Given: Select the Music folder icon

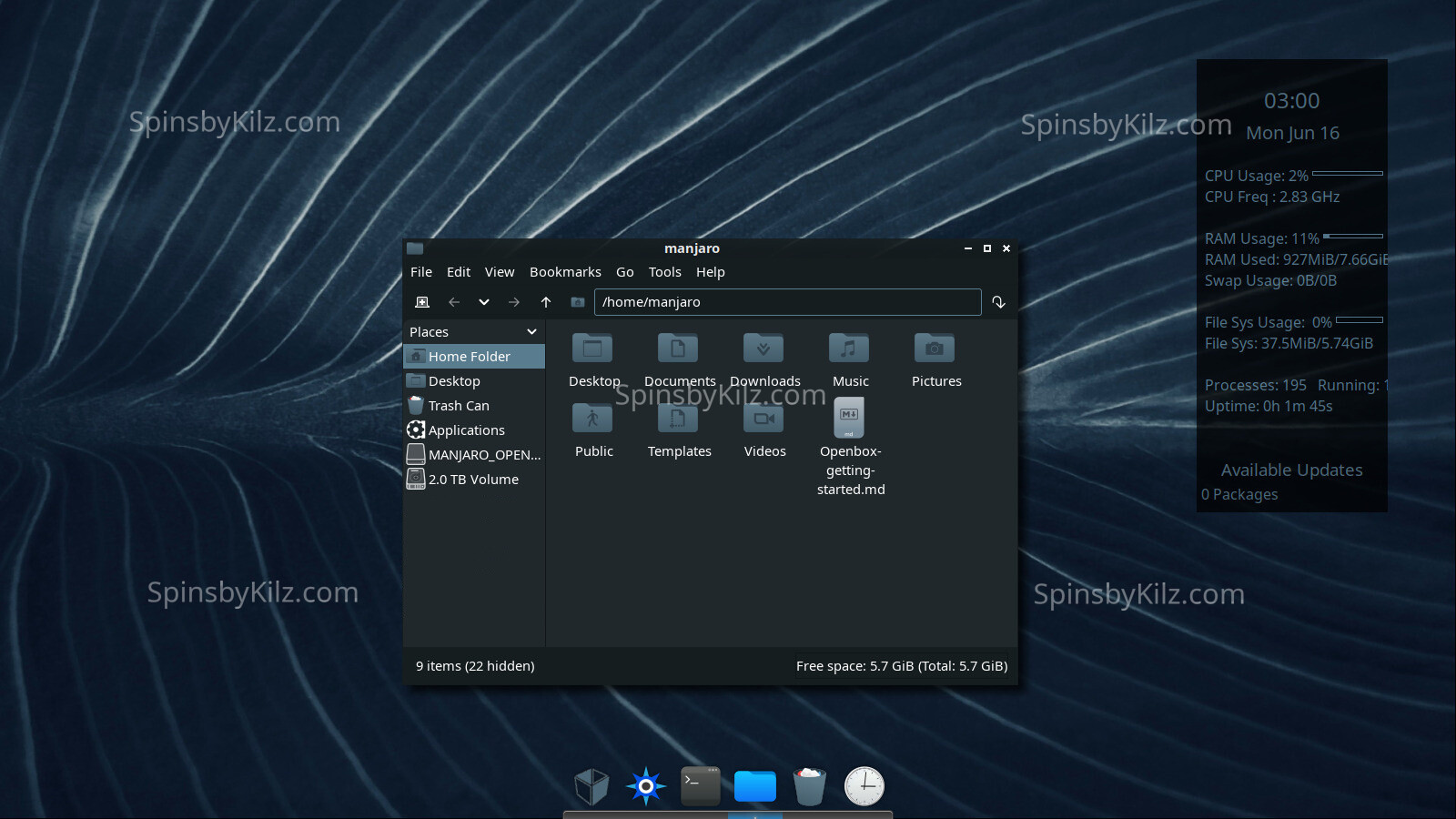Looking at the screenshot, I should coord(849,348).
